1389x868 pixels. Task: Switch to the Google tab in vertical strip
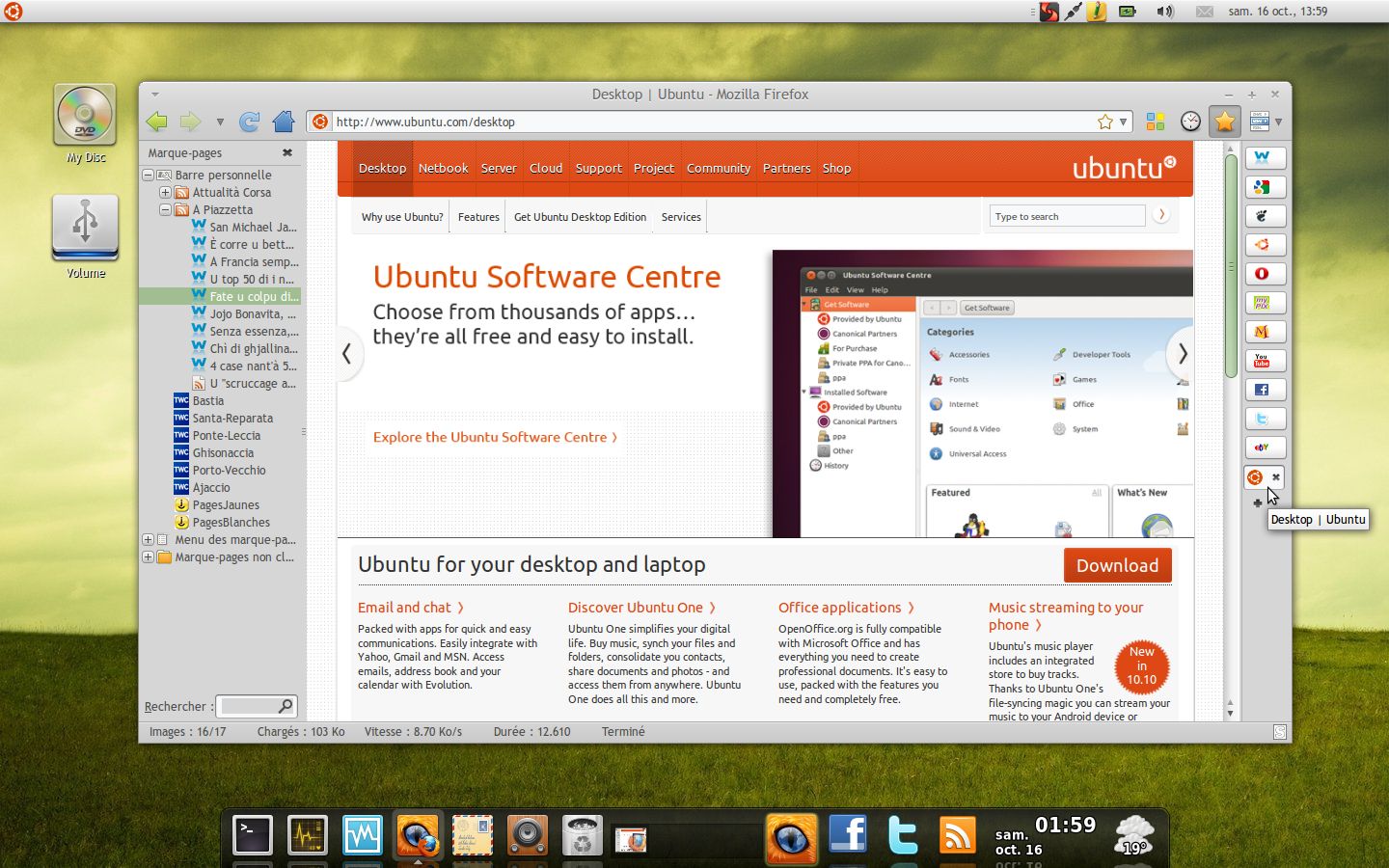1265,187
